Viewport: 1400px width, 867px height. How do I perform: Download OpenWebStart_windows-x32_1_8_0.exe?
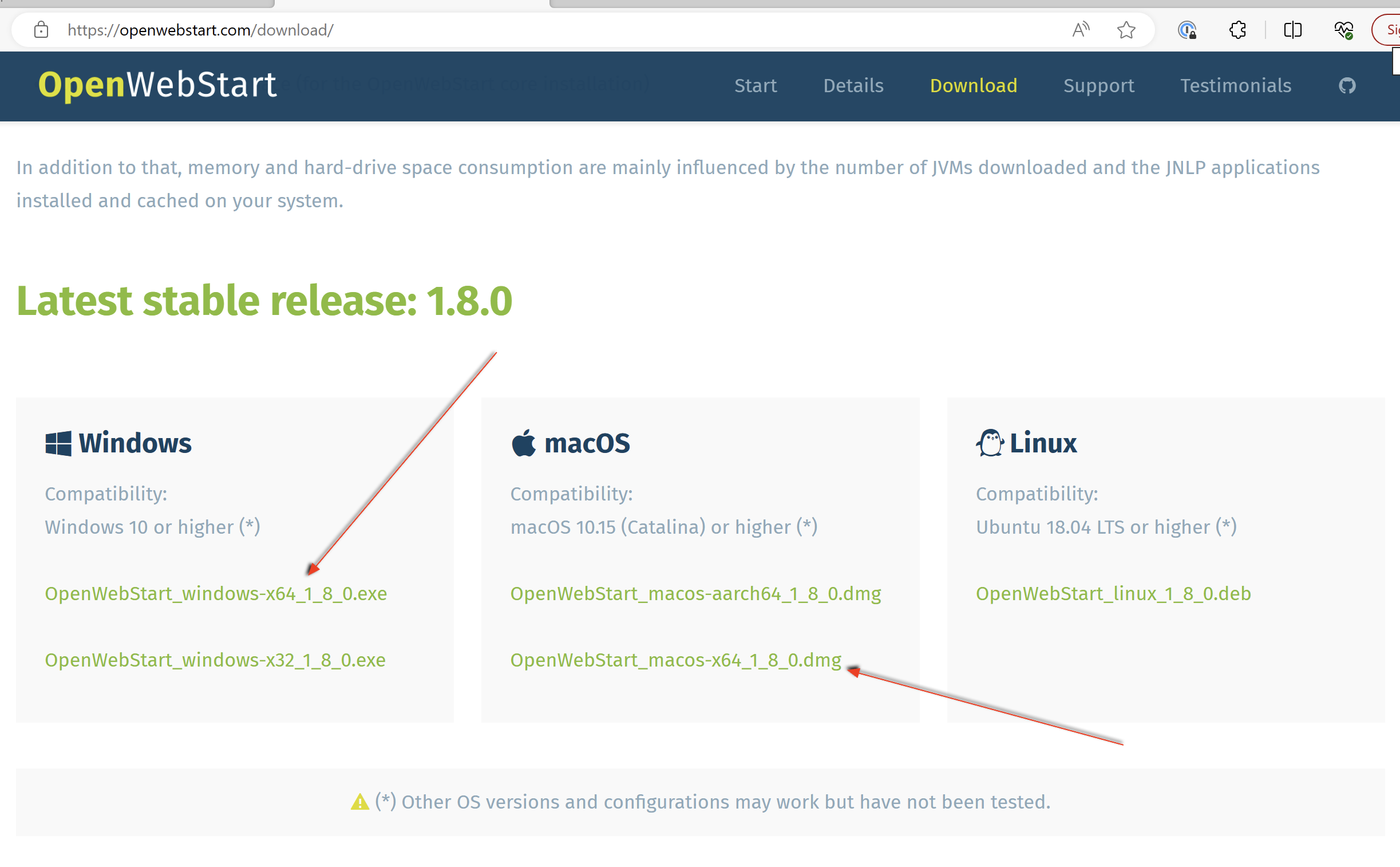[x=215, y=660]
